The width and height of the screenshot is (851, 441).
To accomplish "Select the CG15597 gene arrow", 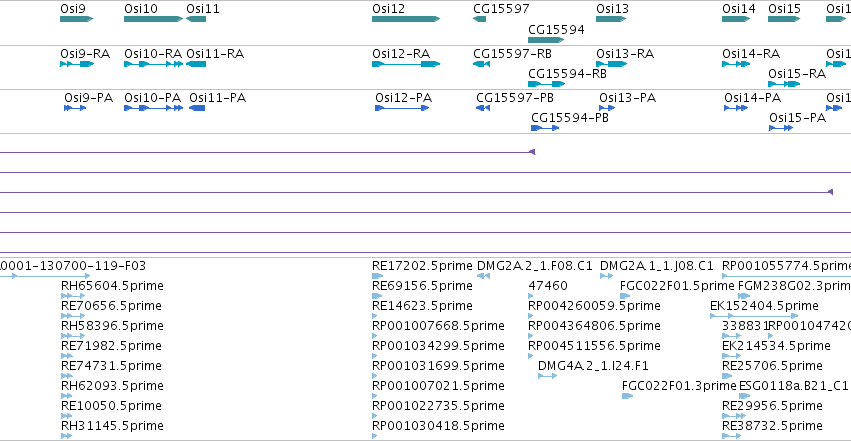I will (x=479, y=19).
